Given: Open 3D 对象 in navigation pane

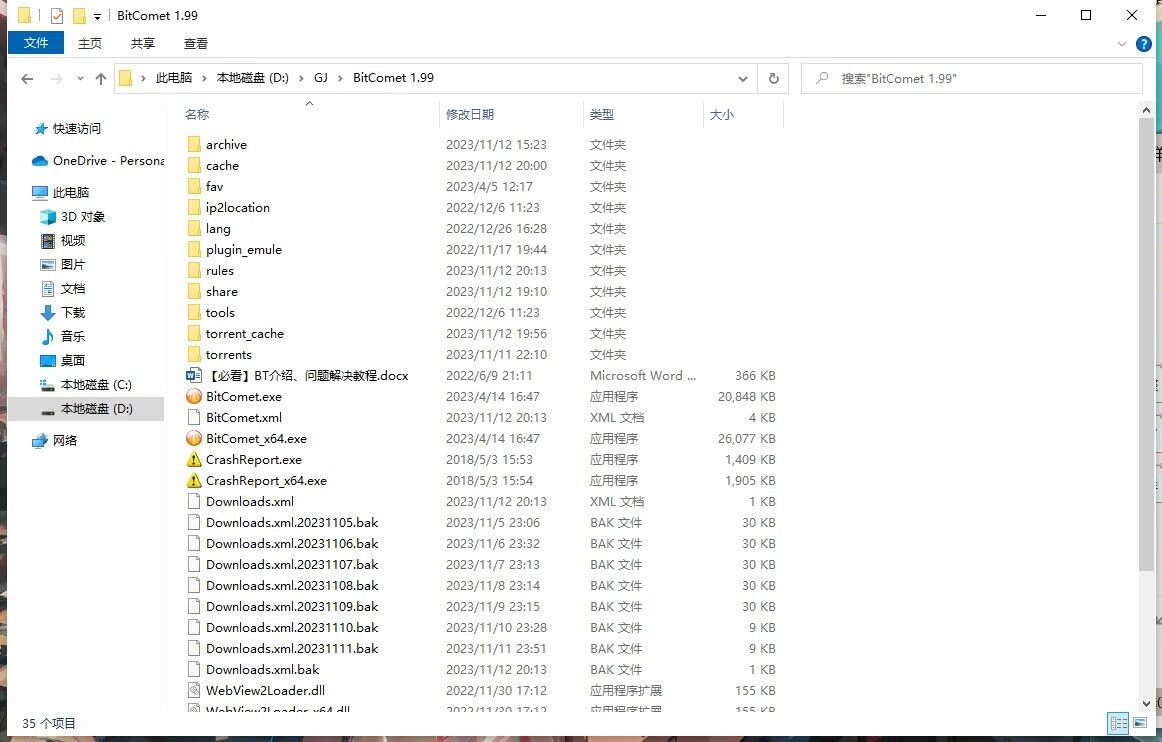Looking at the screenshot, I should 73,217.
